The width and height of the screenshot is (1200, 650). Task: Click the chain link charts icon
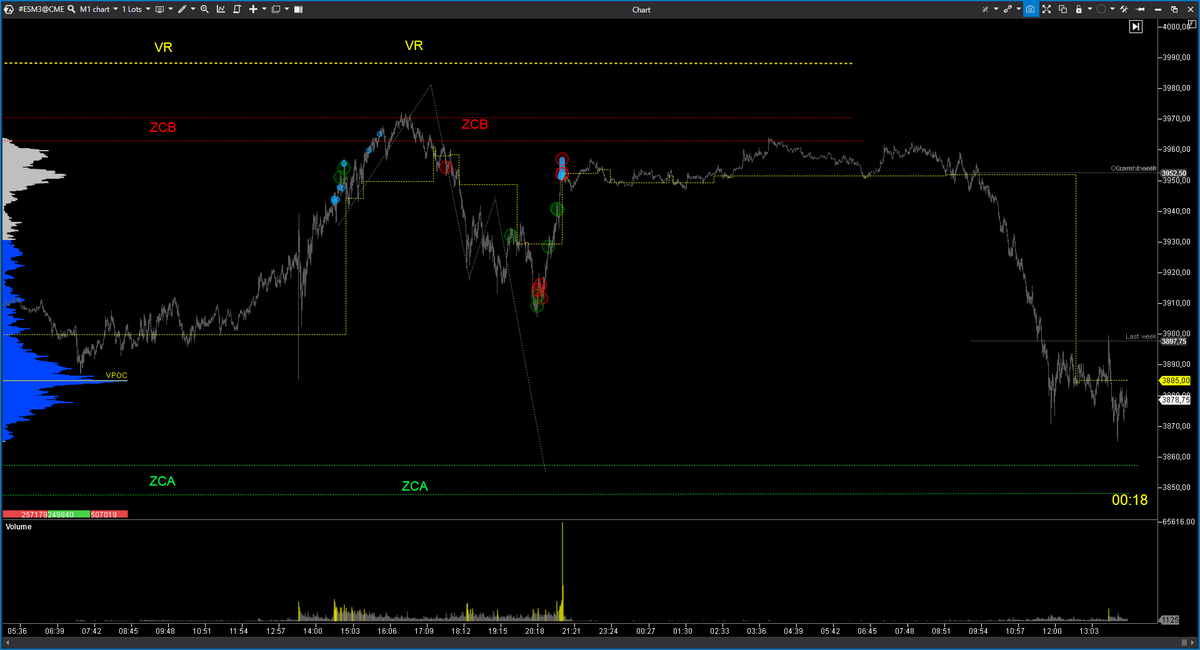(x=1008, y=9)
